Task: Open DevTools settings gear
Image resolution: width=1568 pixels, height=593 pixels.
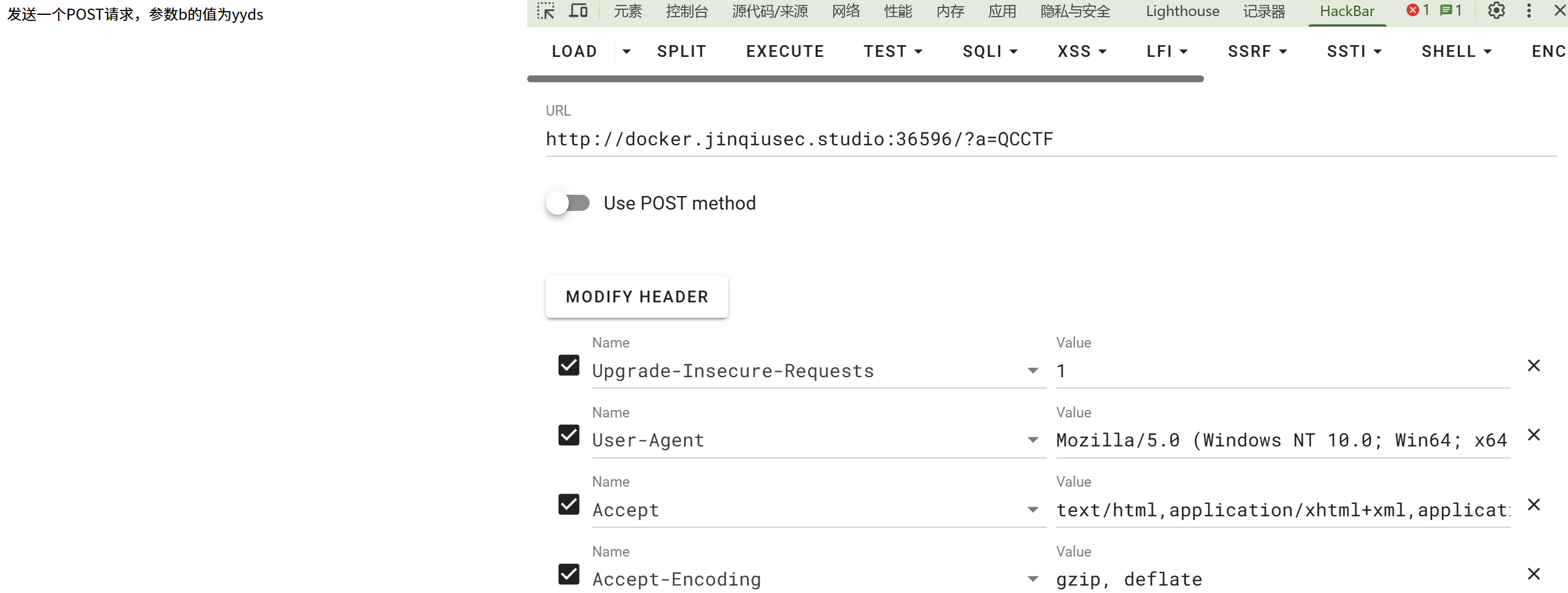Action: (x=1496, y=11)
